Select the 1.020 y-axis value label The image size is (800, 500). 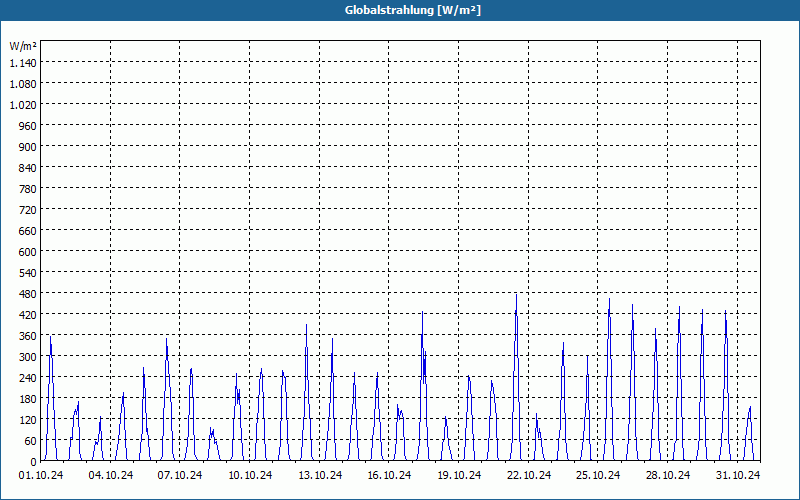click(x=23, y=104)
